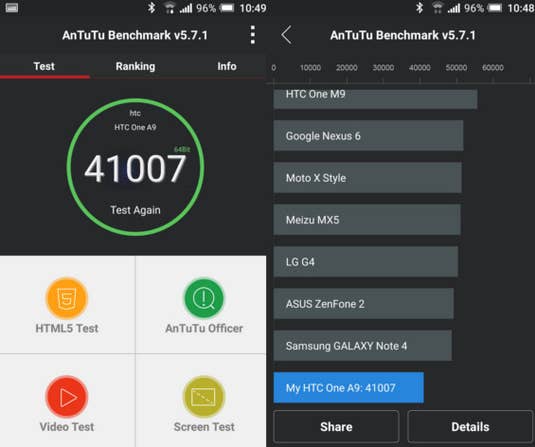The height and width of the screenshot is (447, 535).
Task: Select the Test tab
Action: coord(44,66)
